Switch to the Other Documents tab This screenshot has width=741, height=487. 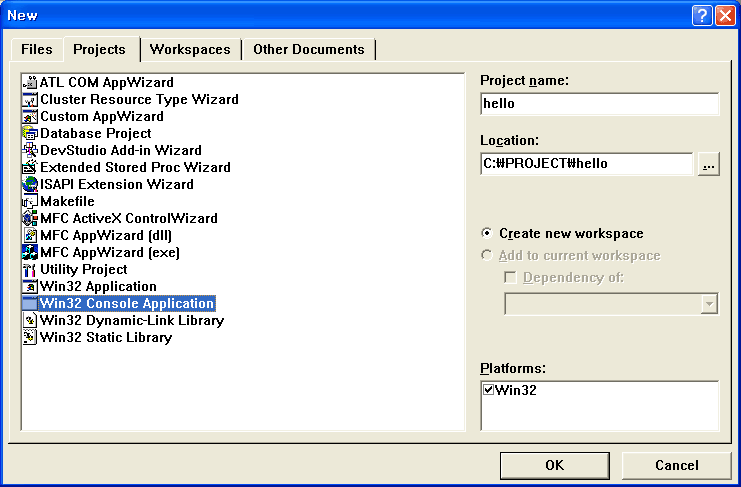pos(308,49)
